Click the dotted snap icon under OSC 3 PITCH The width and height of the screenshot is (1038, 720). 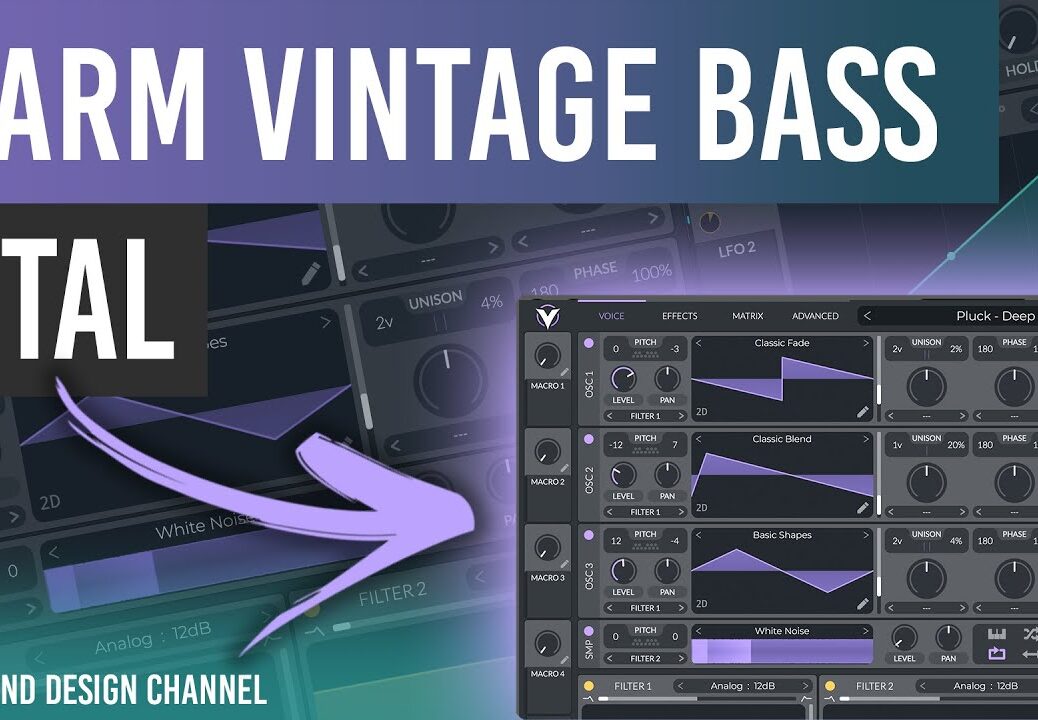645,547
